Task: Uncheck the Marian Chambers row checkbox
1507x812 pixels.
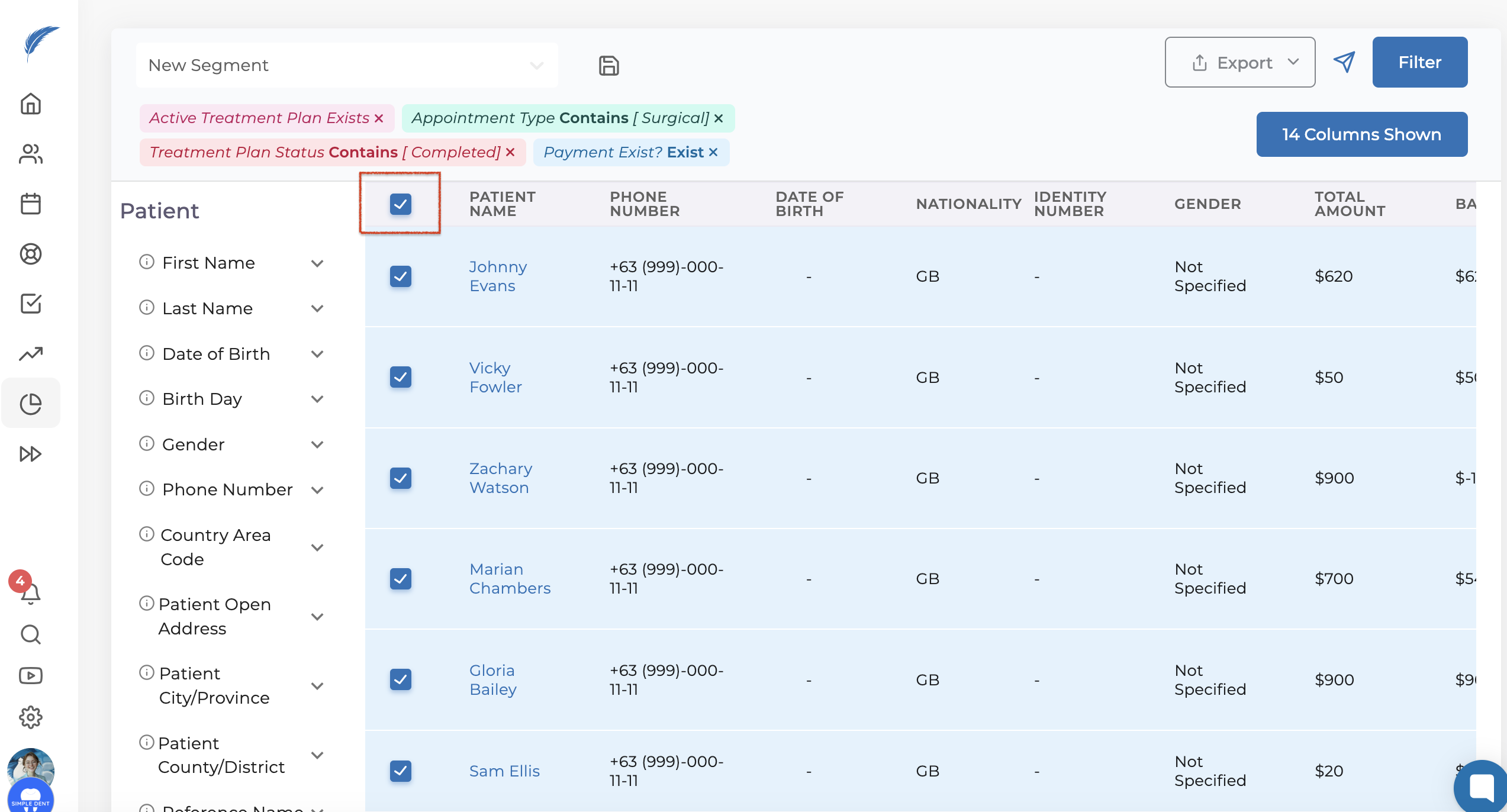Action: point(401,579)
